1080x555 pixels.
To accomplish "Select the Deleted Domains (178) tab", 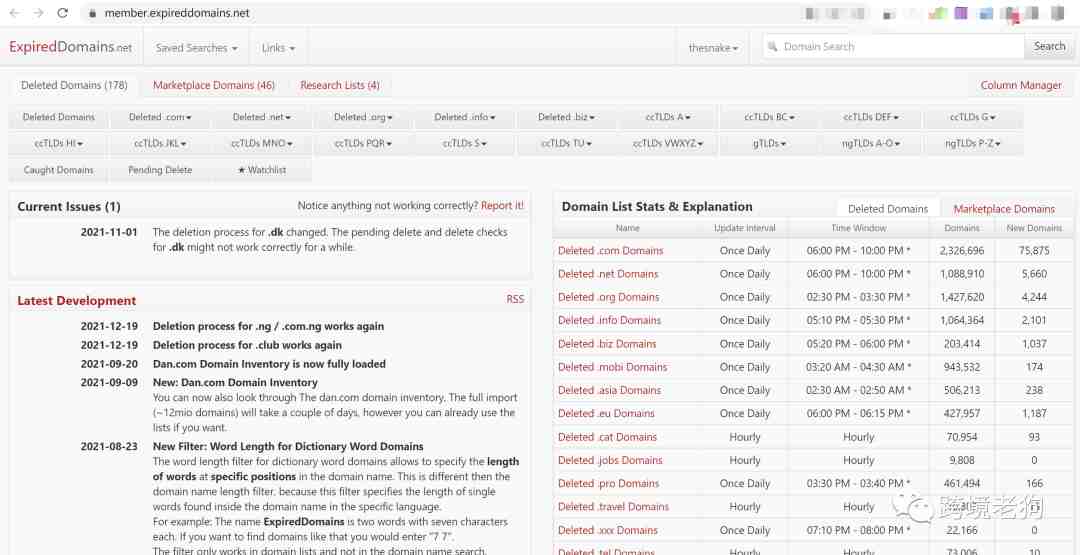I will (74, 85).
